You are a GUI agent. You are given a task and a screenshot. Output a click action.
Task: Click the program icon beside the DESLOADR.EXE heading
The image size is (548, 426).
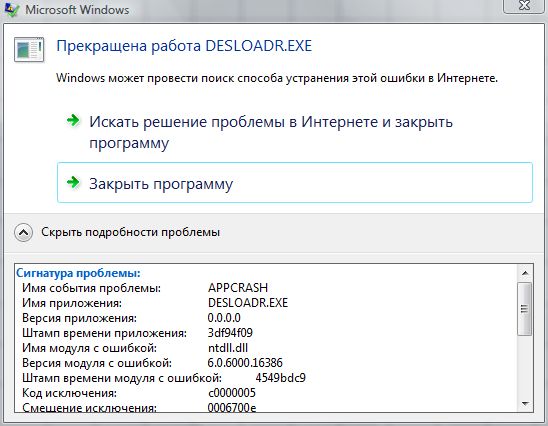pyautogui.click(x=29, y=49)
